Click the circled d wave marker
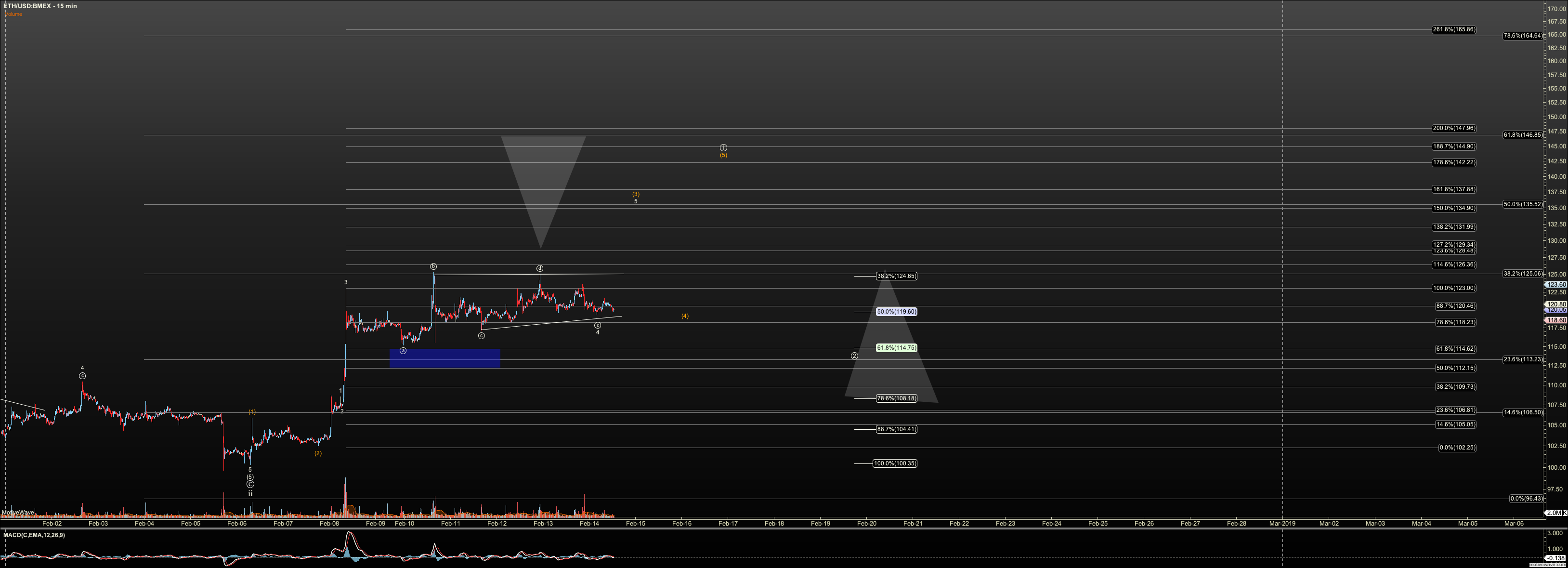Screen dimensions: 1568x568 pyautogui.click(x=539, y=268)
